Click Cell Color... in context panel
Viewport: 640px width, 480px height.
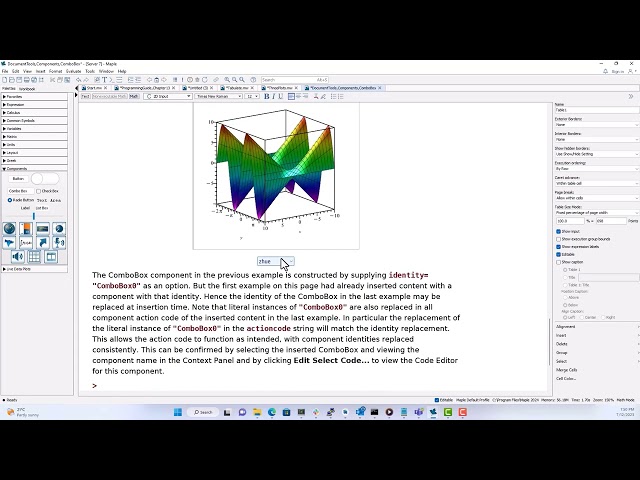click(566, 378)
